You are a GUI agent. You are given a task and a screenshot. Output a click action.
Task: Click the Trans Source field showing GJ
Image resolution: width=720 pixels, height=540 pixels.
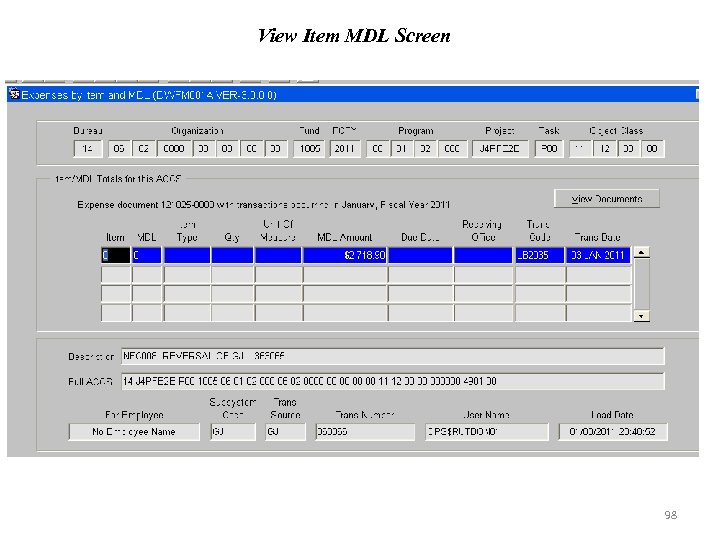[x=285, y=432]
